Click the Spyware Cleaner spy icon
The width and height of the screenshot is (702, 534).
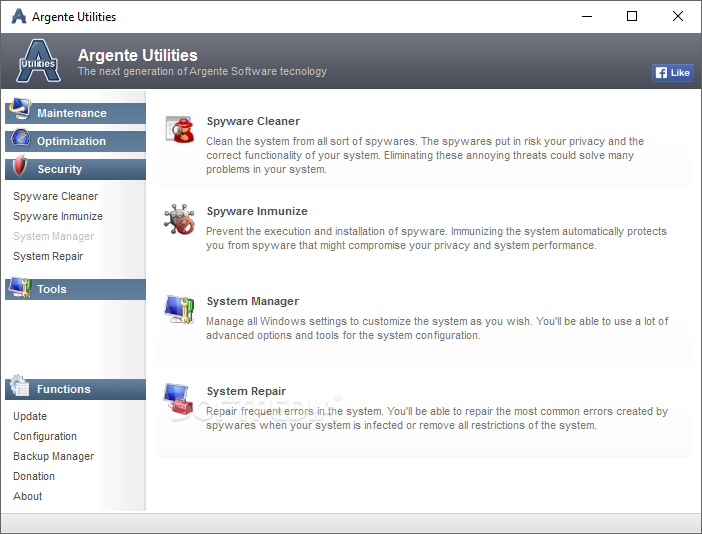(180, 129)
